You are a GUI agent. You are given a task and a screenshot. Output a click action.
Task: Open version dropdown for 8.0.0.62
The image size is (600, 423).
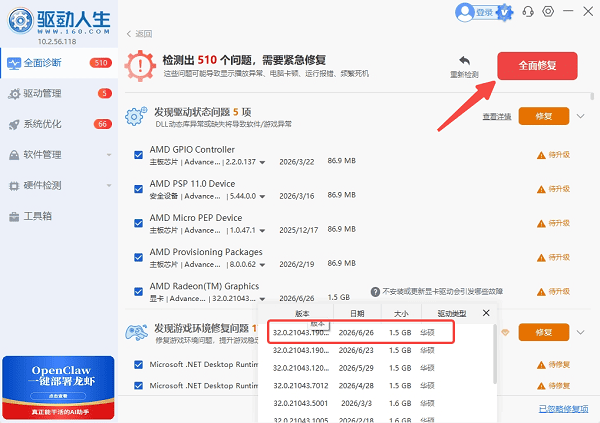(262, 265)
